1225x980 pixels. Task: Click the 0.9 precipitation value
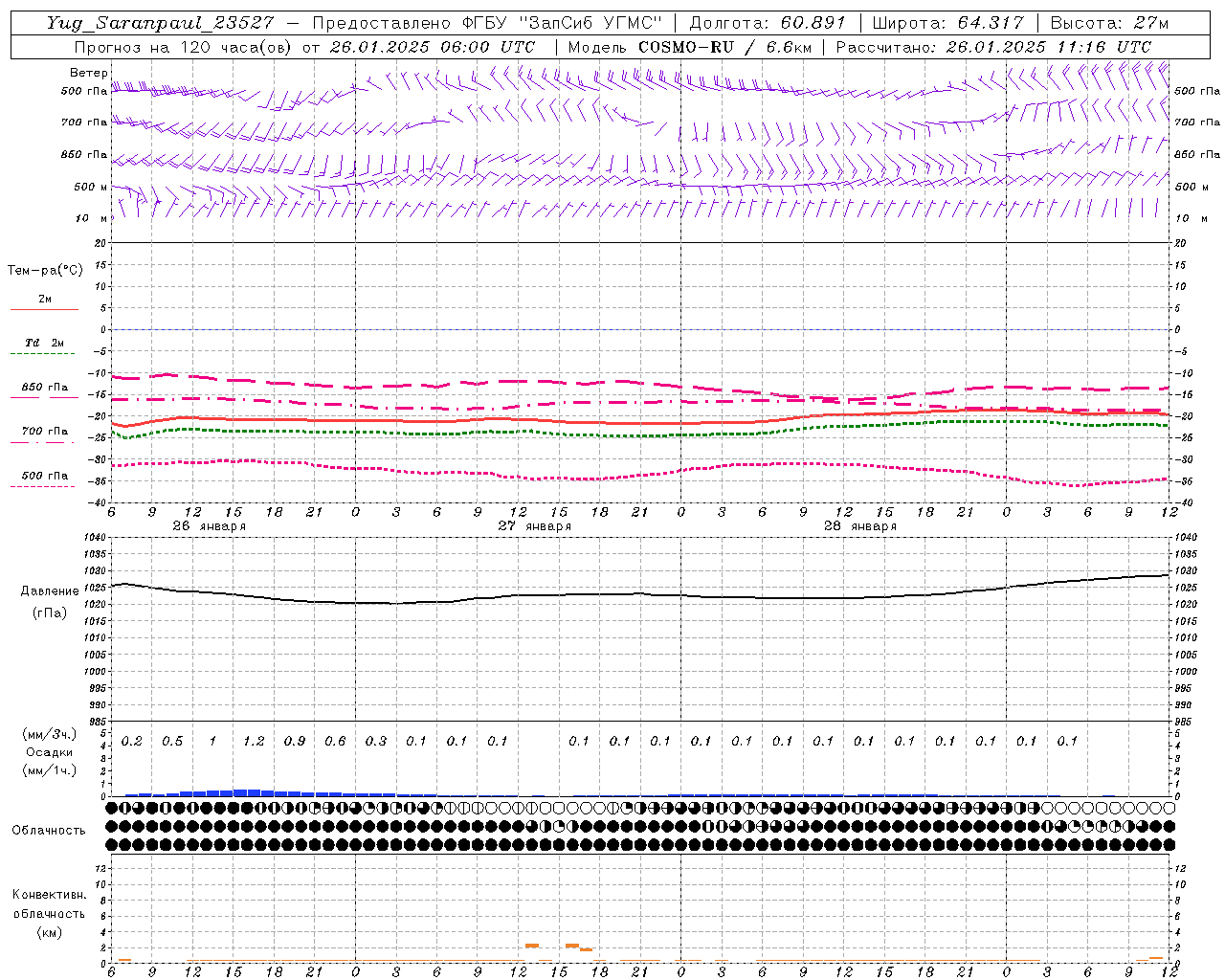point(295,741)
